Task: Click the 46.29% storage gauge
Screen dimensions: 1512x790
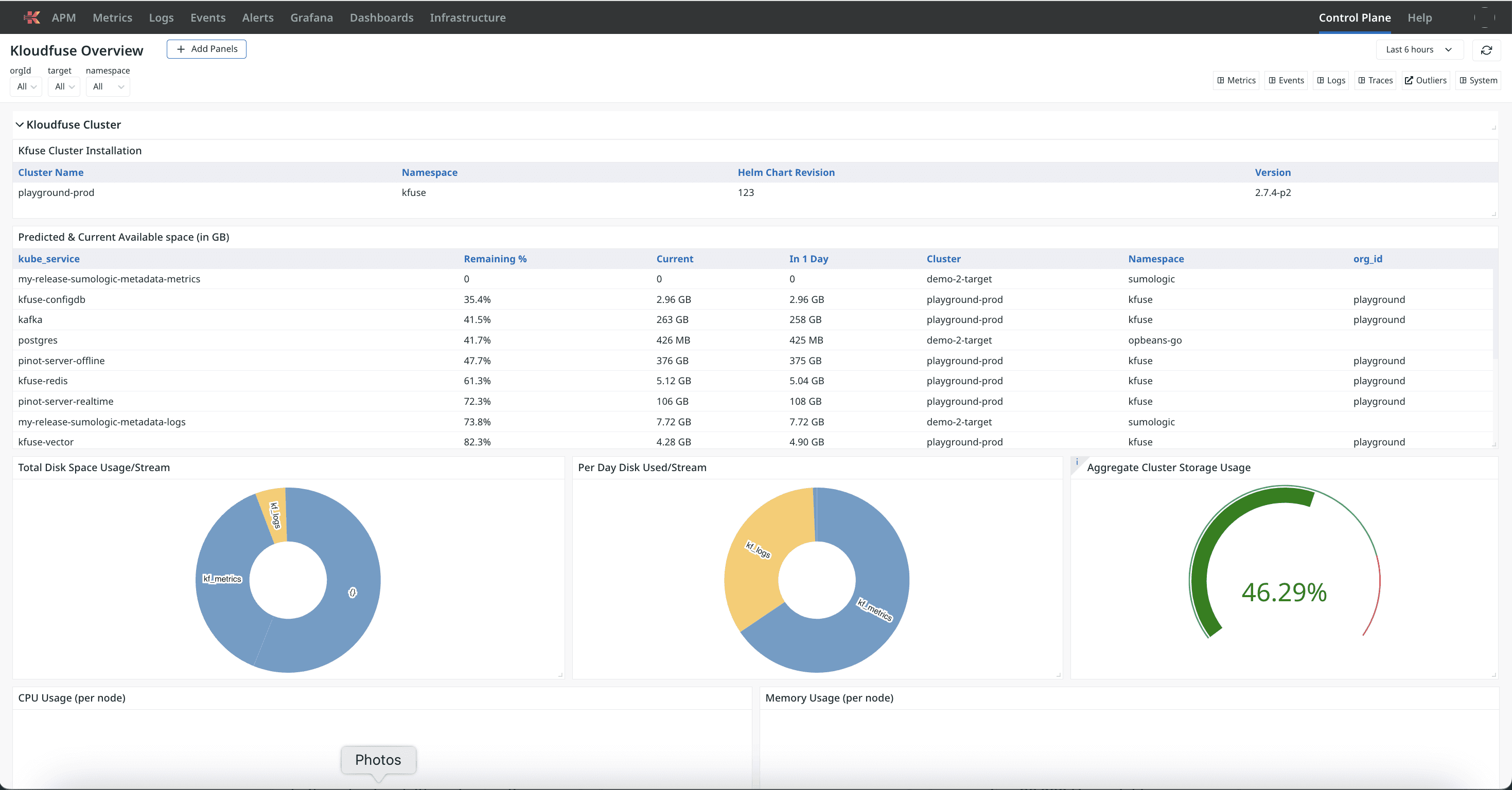Action: [1284, 592]
